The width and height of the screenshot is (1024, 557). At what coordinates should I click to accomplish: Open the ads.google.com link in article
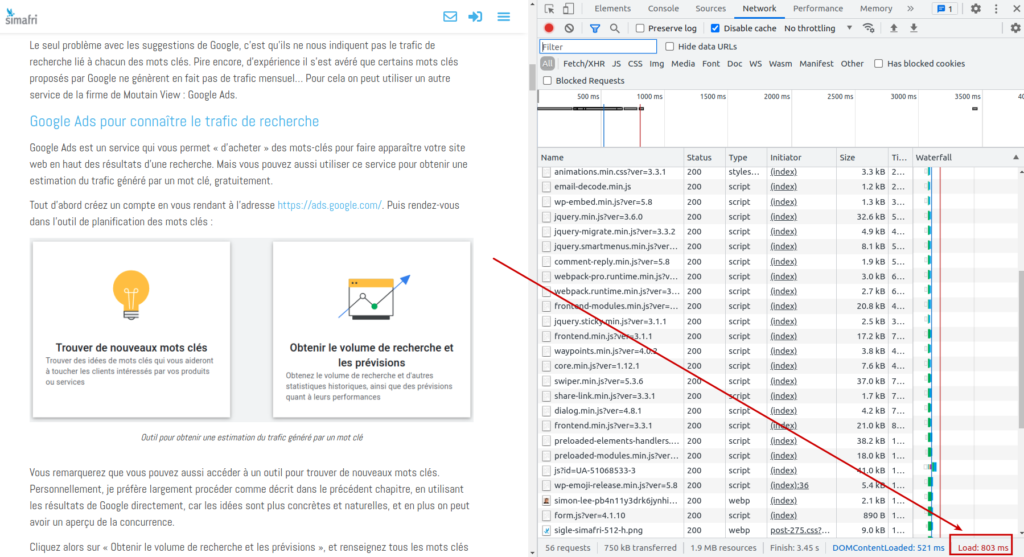(329, 205)
